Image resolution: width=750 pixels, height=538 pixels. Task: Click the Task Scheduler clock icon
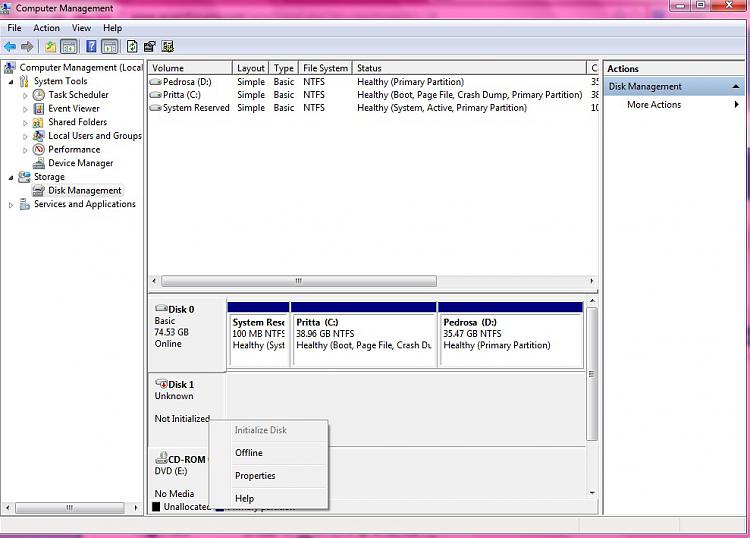click(39, 95)
